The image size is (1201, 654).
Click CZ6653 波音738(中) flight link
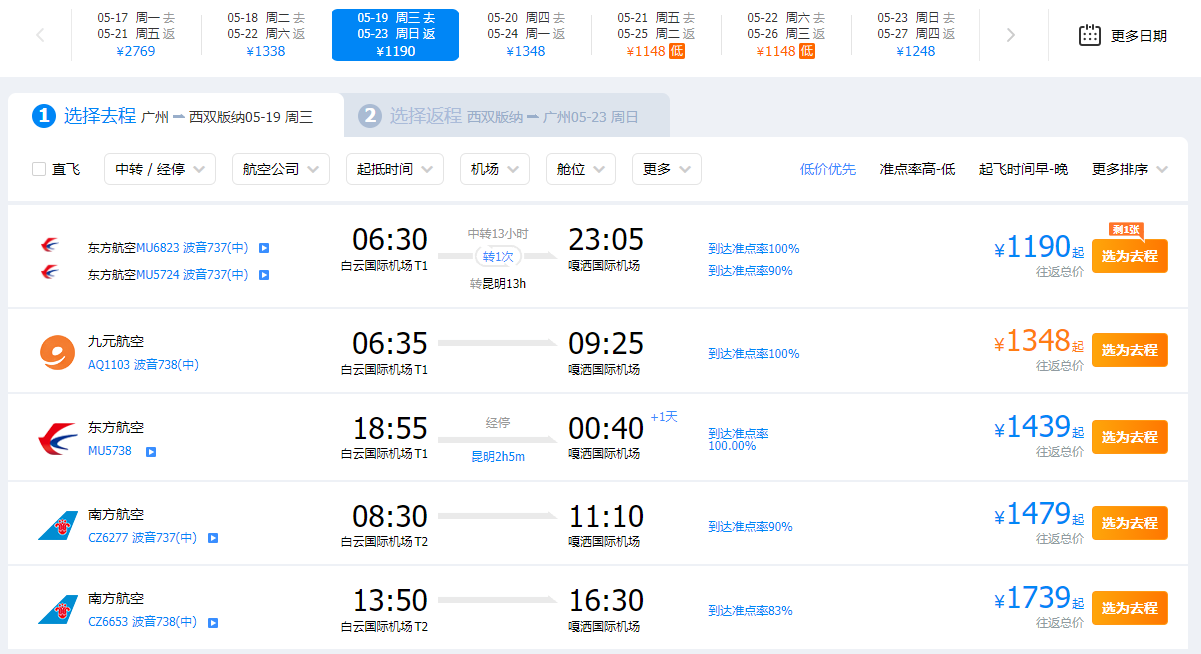tap(142, 622)
